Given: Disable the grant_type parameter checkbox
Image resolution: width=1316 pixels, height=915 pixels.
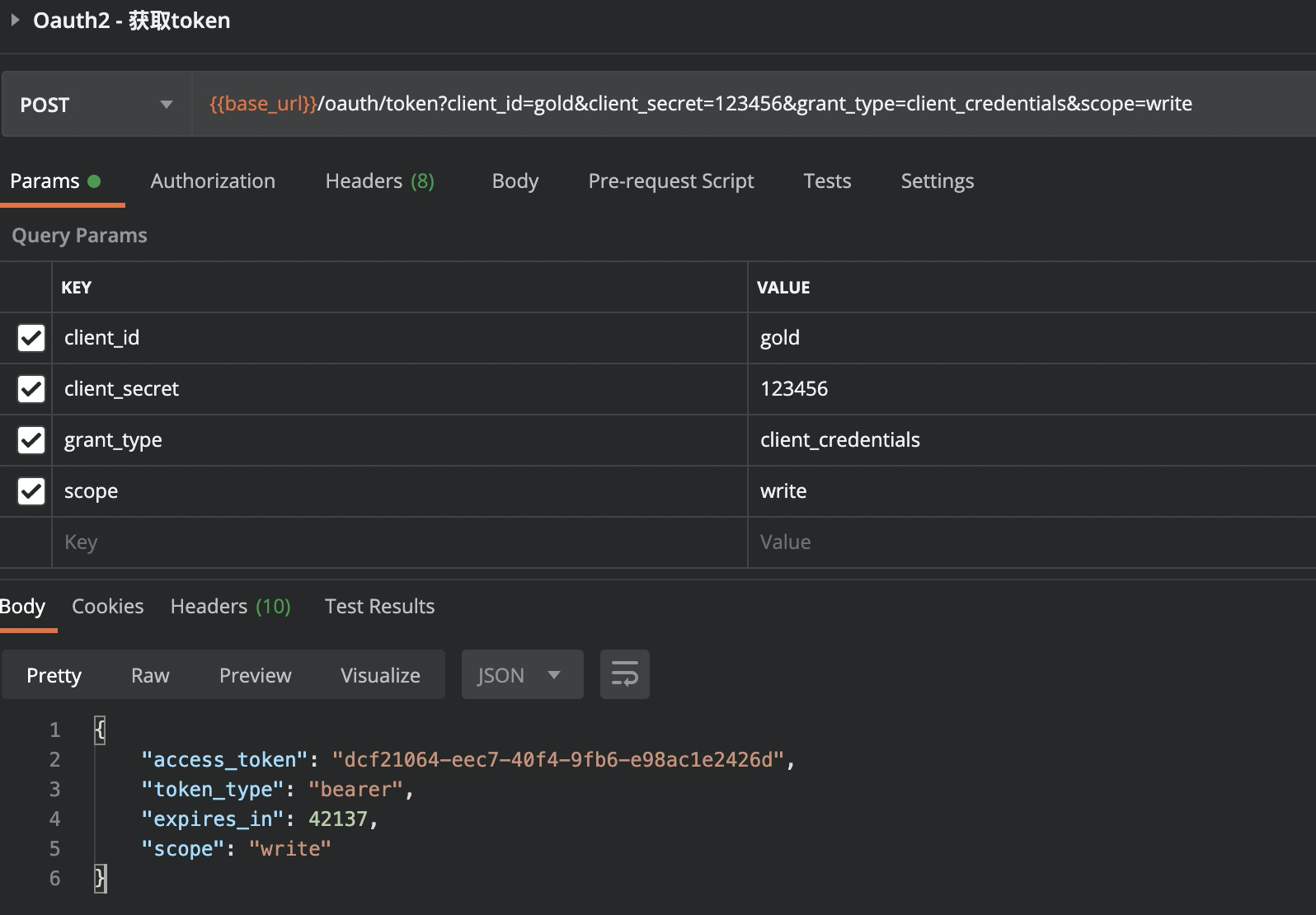Looking at the screenshot, I should coord(31,440).
